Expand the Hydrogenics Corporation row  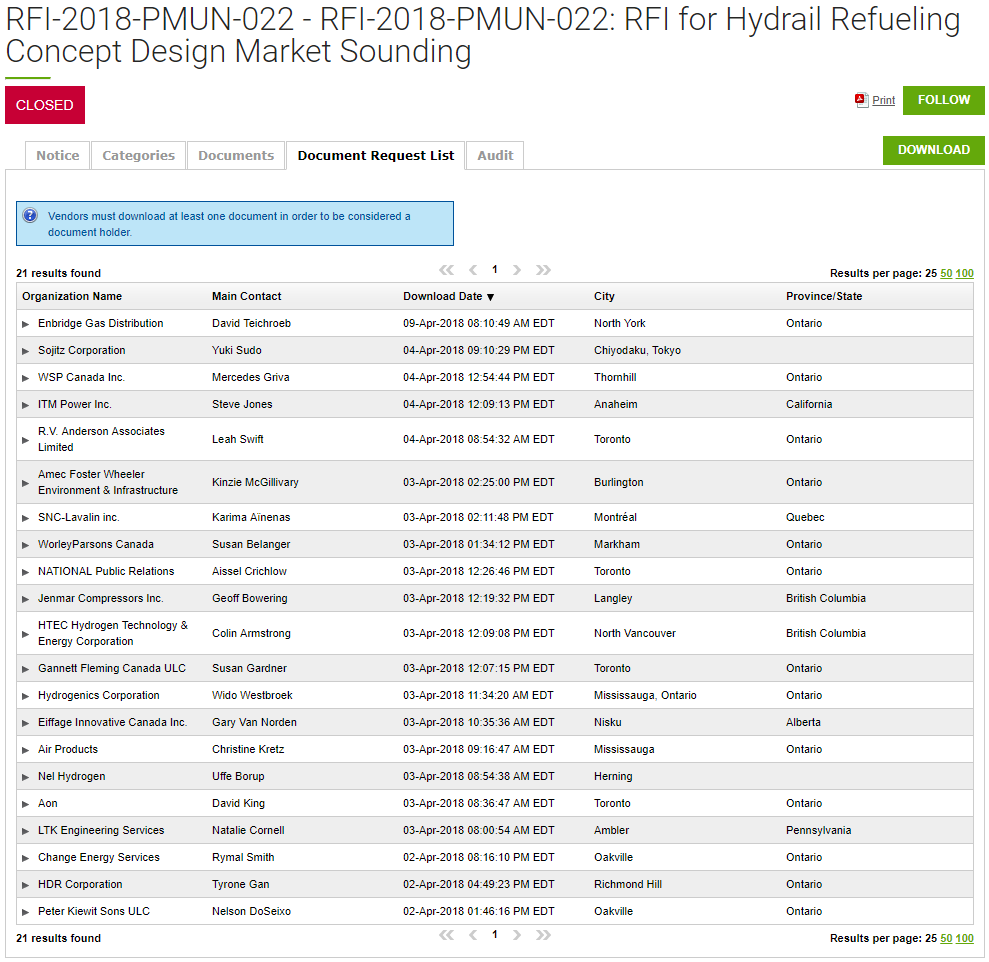coord(25,696)
